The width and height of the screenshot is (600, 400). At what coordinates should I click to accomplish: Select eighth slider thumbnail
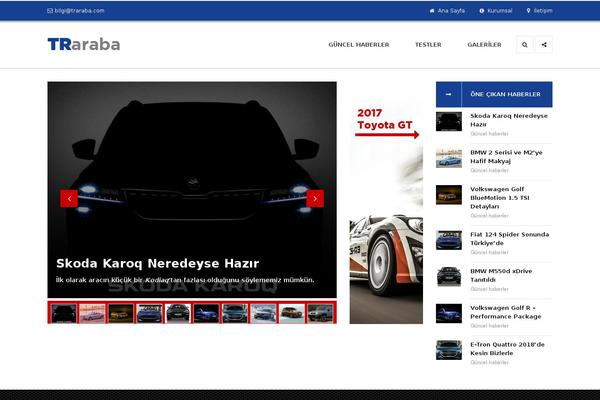[x=263, y=313]
